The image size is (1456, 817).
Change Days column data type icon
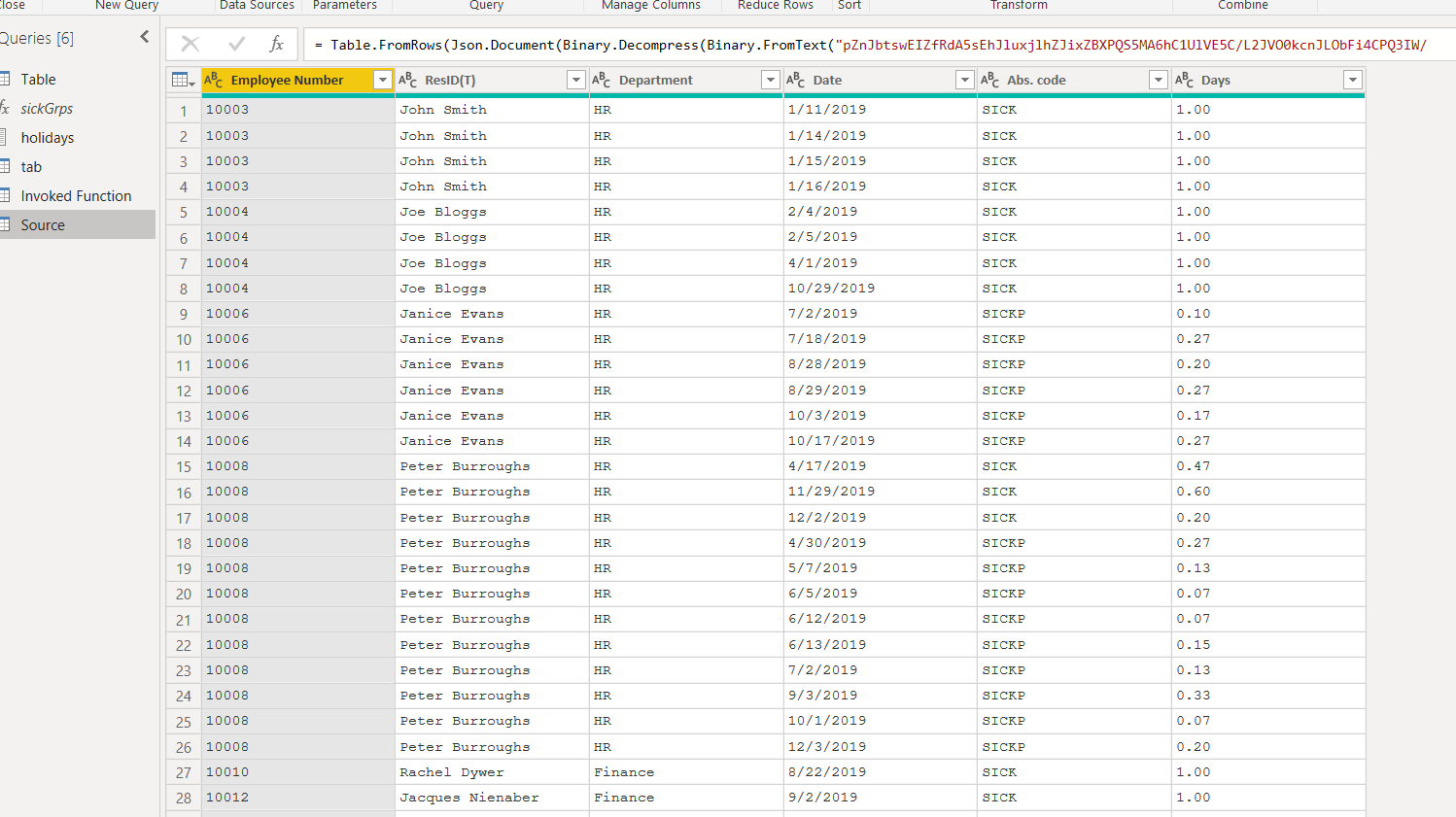pos(1185,80)
